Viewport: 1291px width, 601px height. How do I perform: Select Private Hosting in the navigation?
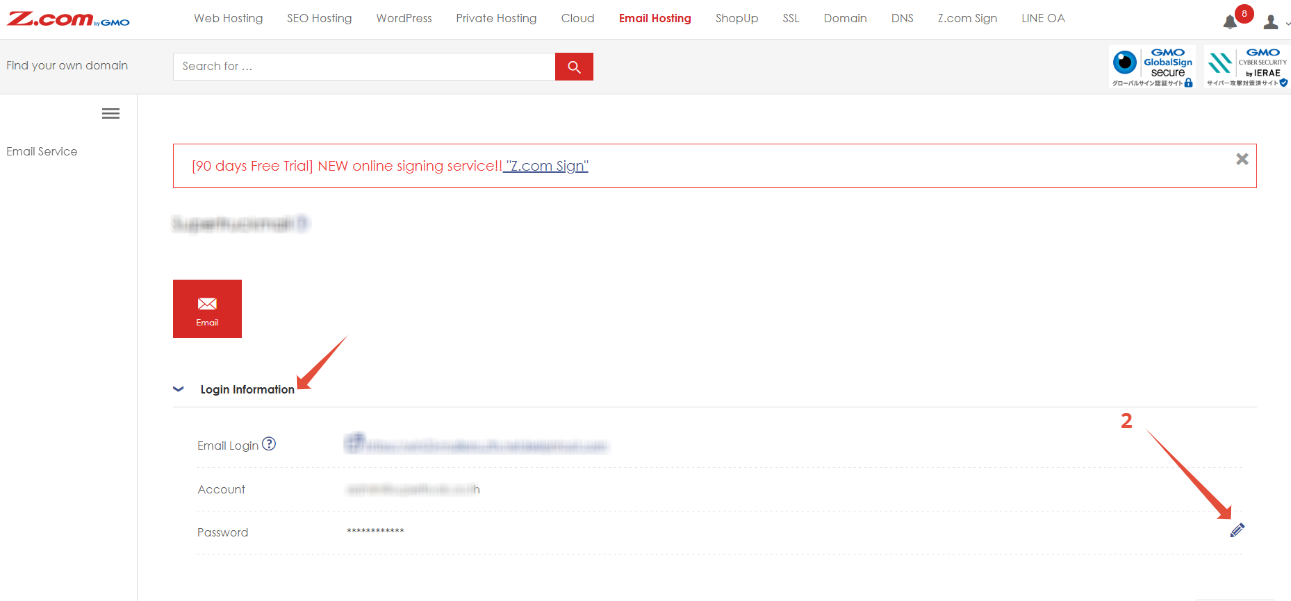point(496,18)
